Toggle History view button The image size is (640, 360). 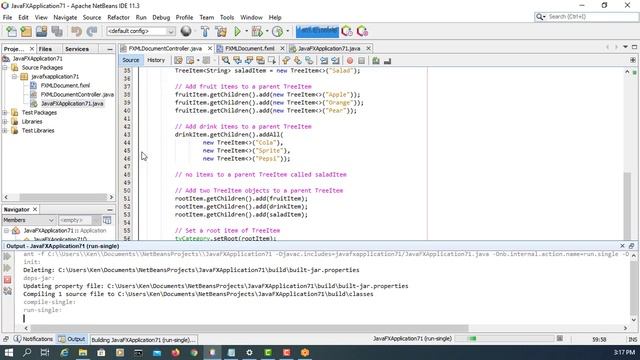tap(156, 60)
